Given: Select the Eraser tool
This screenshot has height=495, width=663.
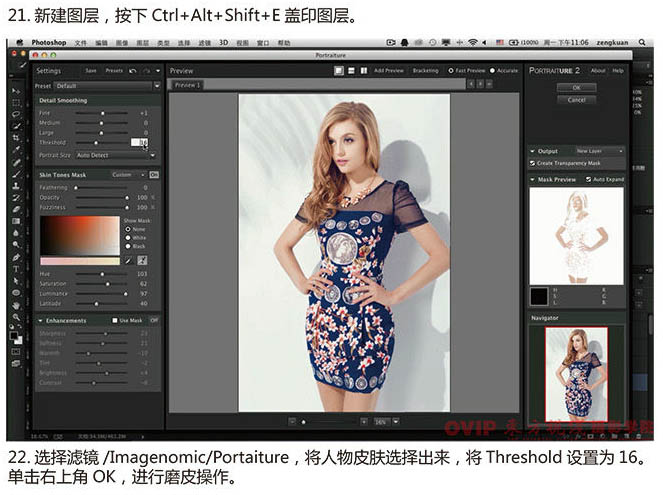Looking at the screenshot, I should tap(16, 209).
